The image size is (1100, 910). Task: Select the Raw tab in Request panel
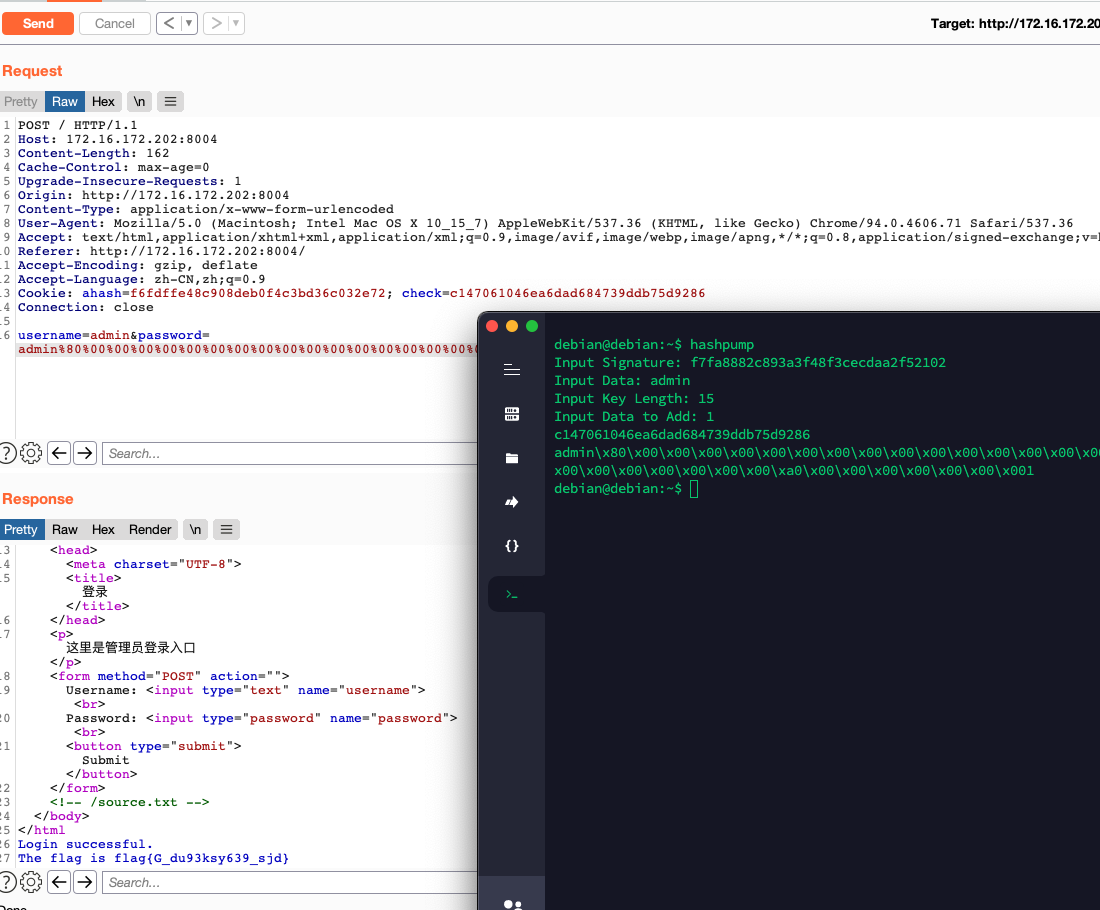[65, 102]
